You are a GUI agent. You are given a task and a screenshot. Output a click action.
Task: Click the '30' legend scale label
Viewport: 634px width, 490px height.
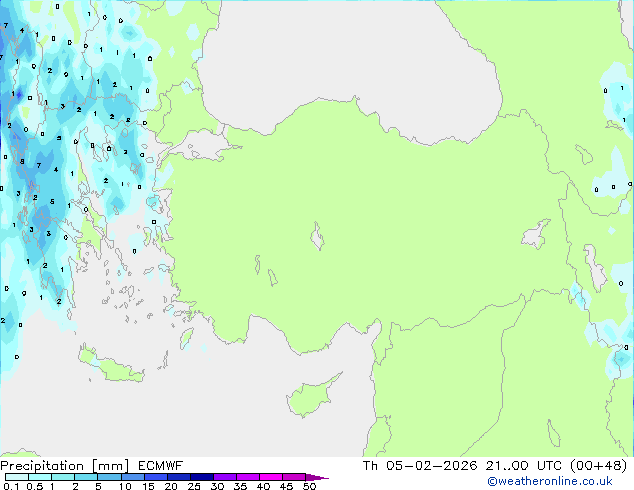217,486
